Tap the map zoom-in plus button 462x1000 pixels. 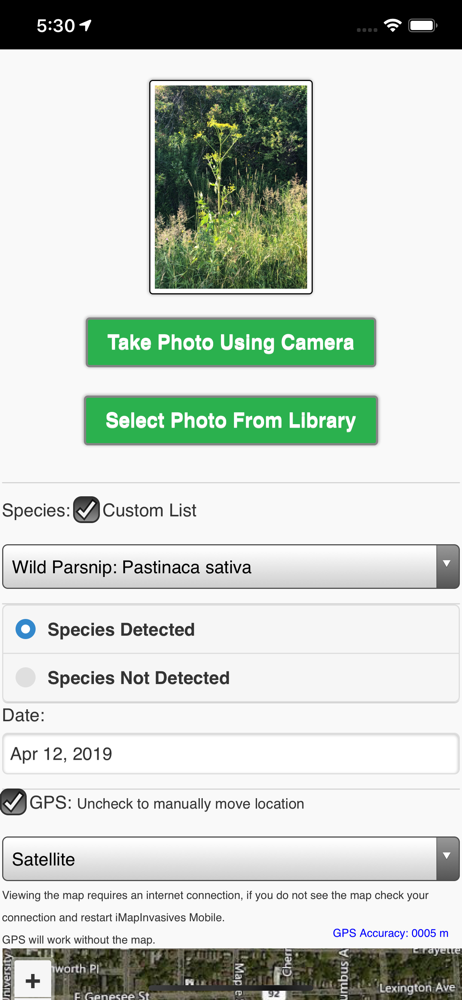click(x=32, y=980)
